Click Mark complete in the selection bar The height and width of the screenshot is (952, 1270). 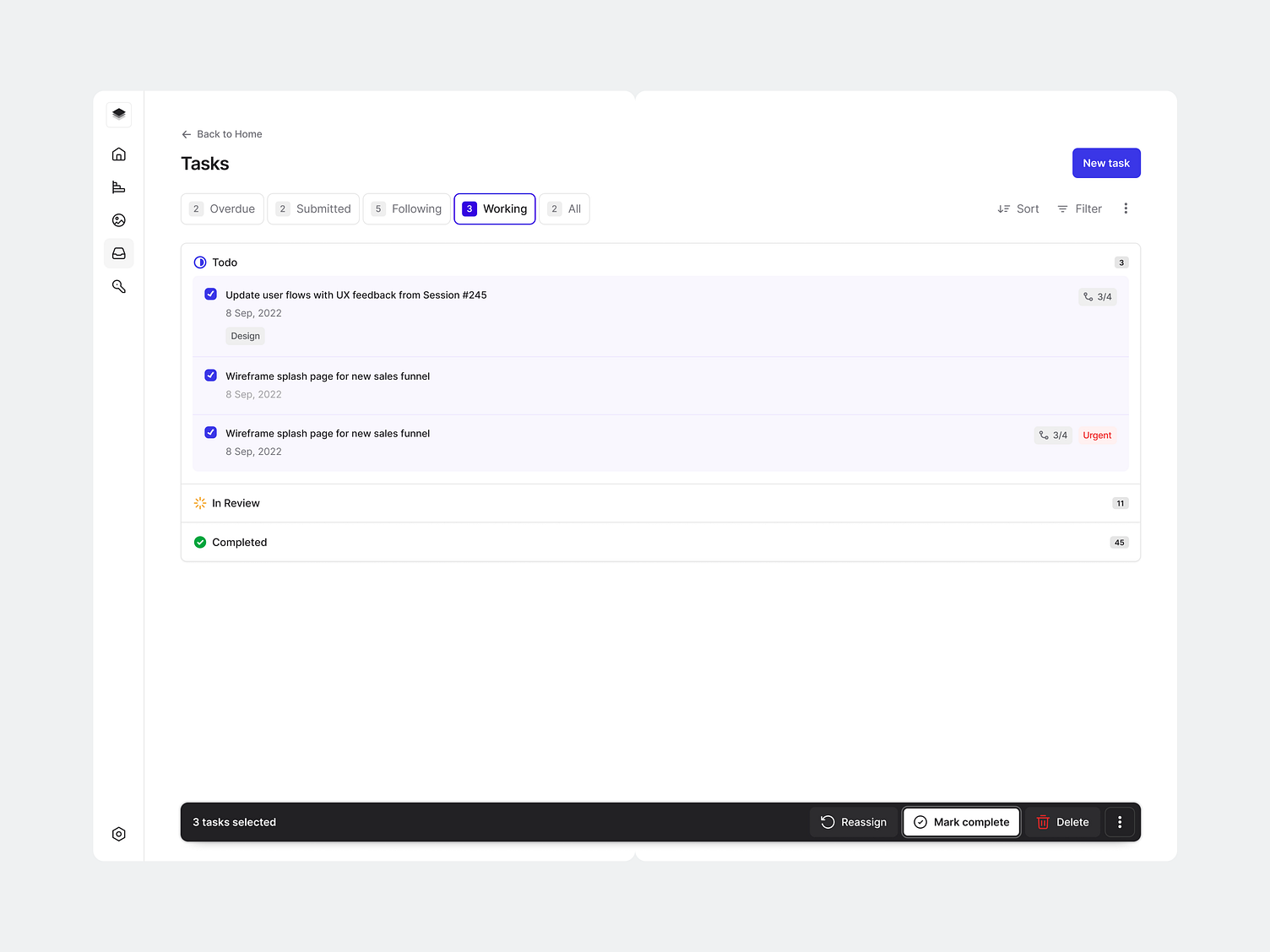961,821
